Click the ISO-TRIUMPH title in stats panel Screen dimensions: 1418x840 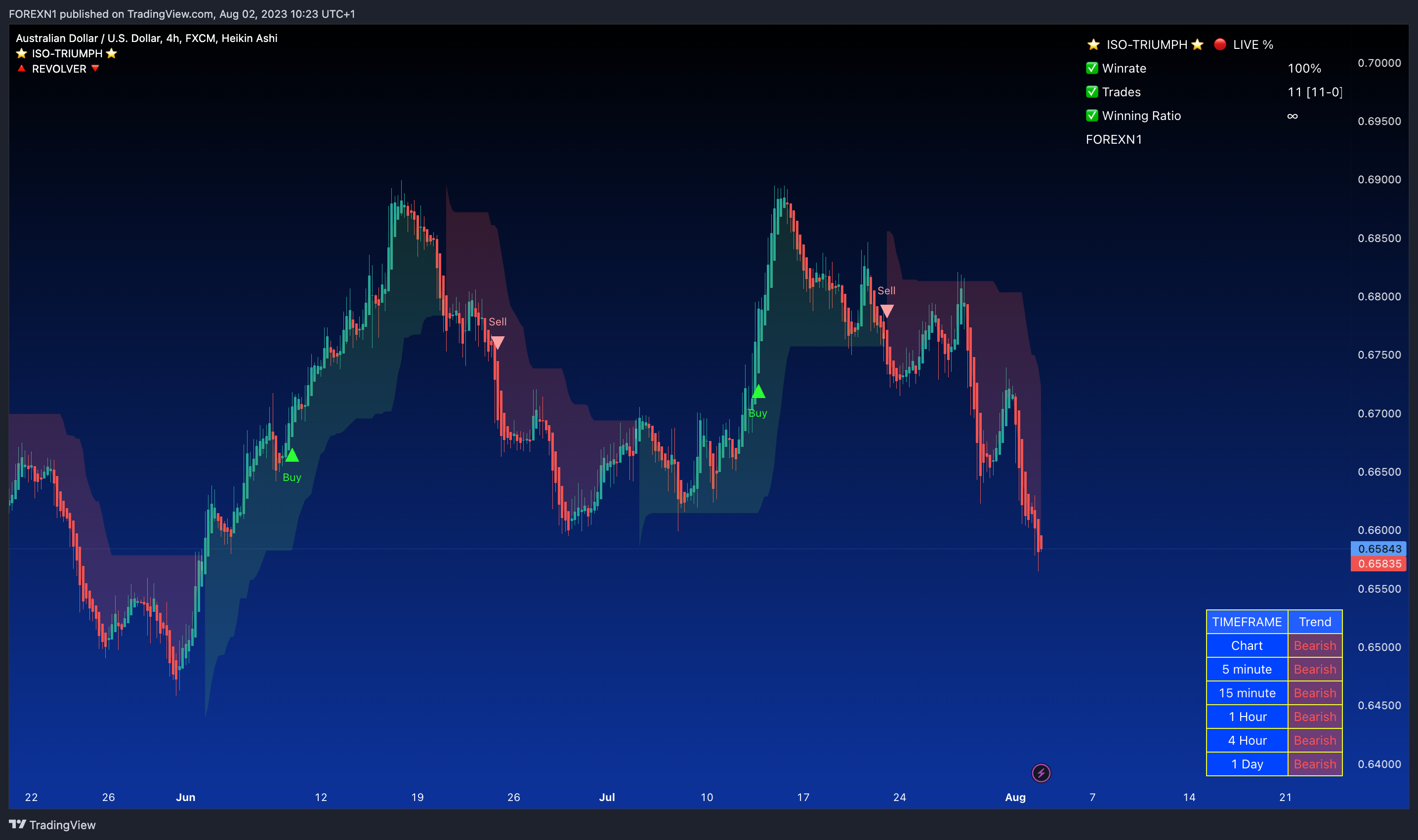[1147, 44]
